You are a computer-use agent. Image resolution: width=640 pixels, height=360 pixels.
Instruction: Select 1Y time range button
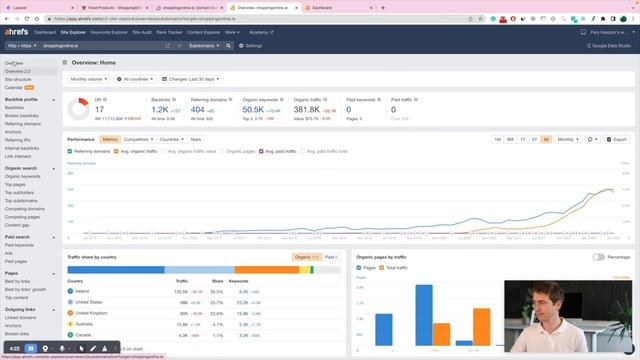click(x=522, y=139)
